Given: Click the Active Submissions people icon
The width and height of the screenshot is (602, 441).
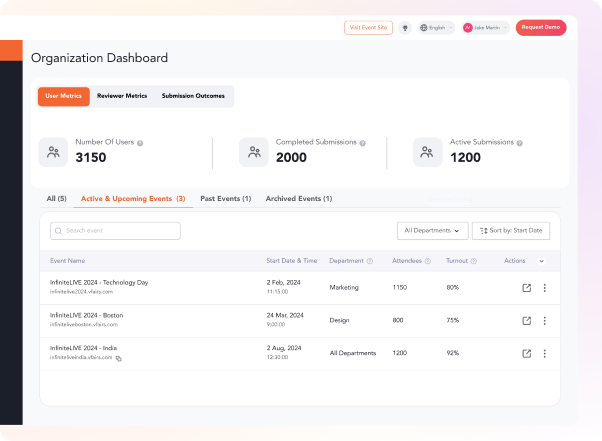Looking at the screenshot, I should (427, 152).
